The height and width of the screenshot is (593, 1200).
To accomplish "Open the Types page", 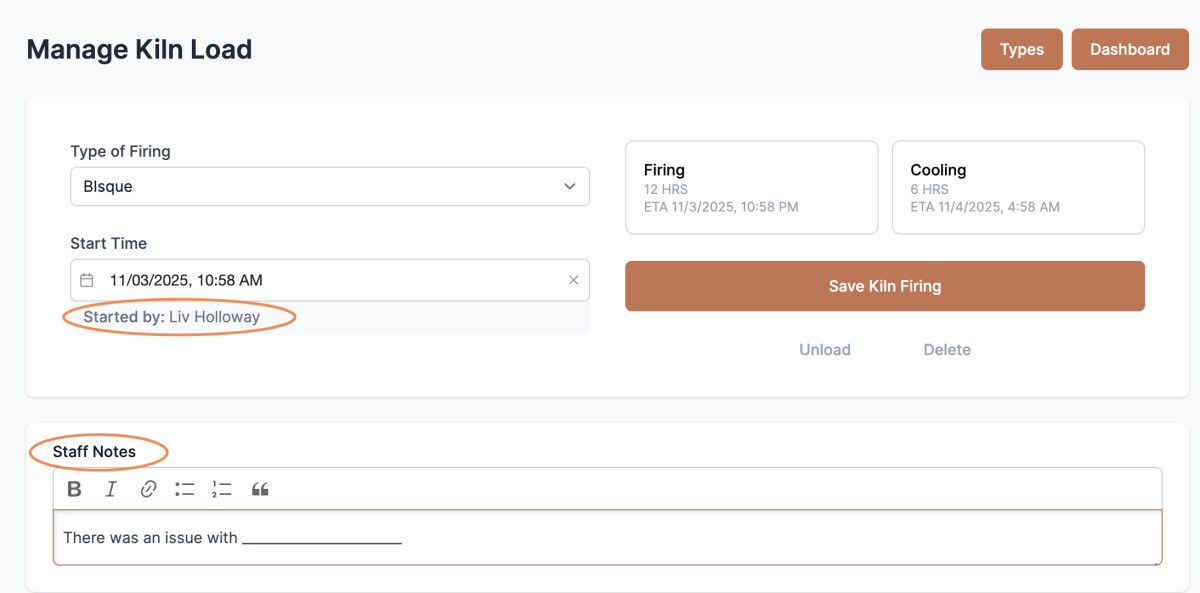I will pyautogui.click(x=1021, y=49).
